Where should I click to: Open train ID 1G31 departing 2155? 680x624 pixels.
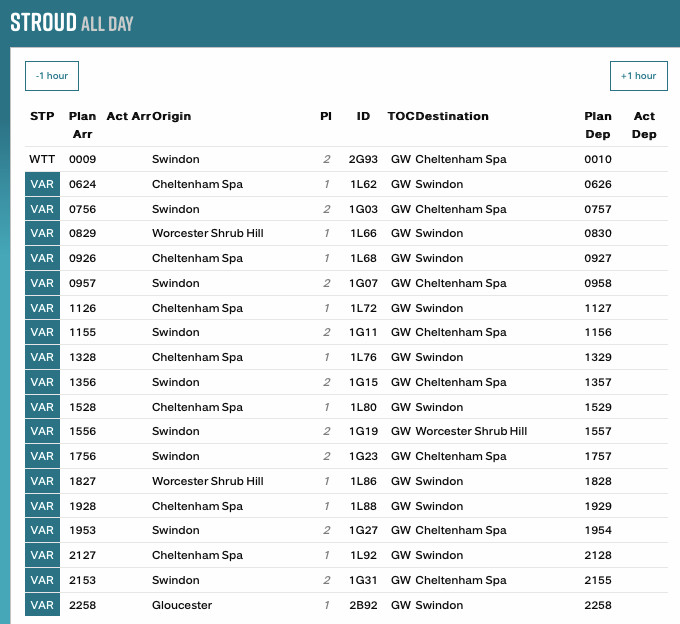pyautogui.click(x=363, y=580)
